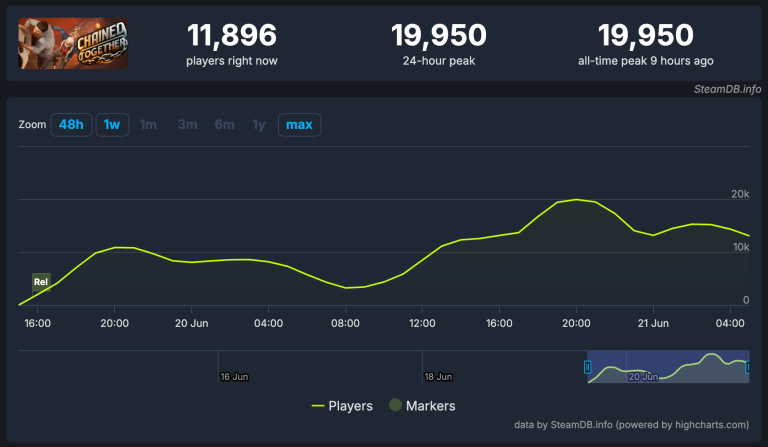This screenshot has width=768, height=447.
Task: Pick the 6m zoom range
Action: click(x=224, y=125)
